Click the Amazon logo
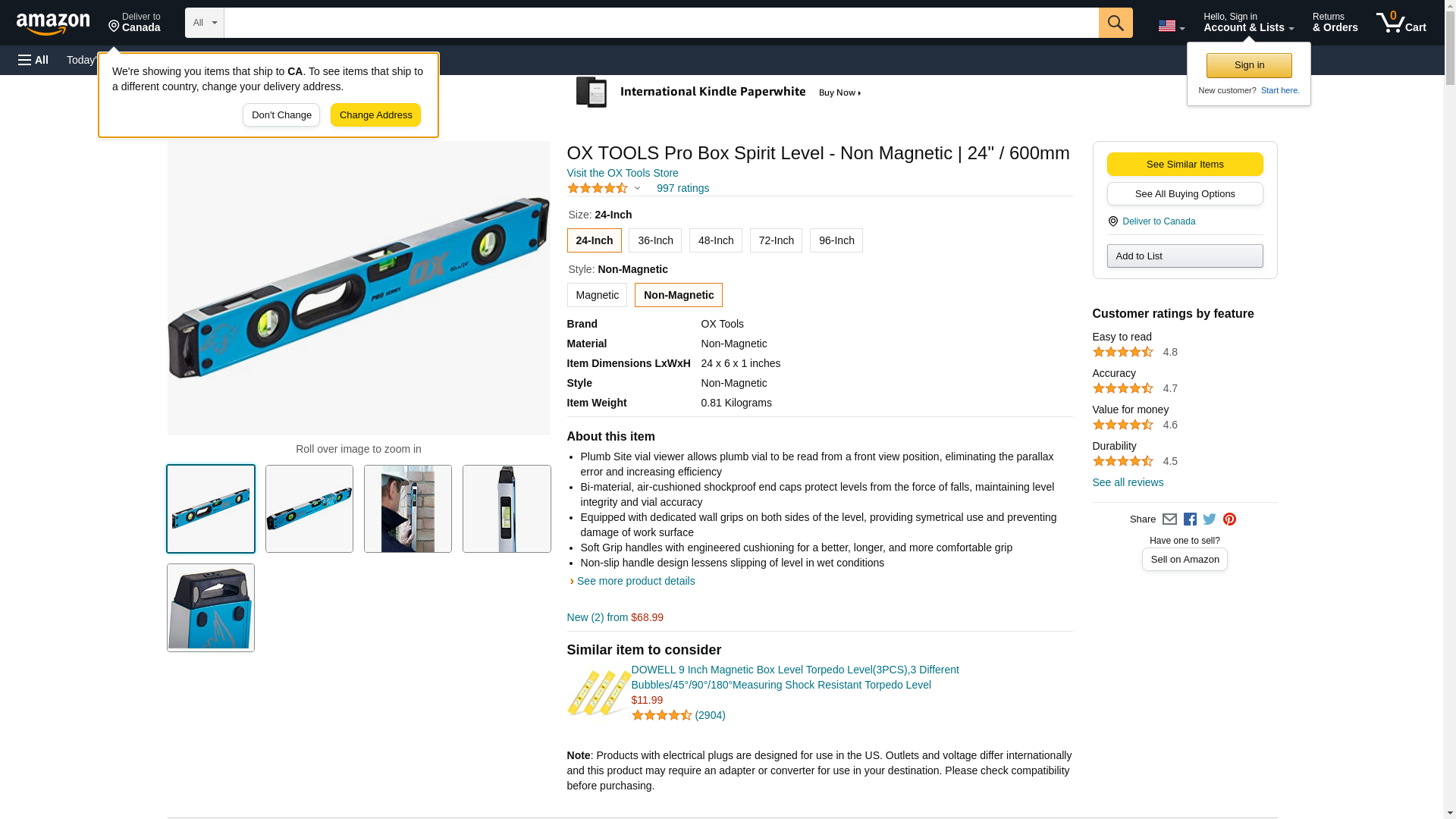Screen dimensions: 1456x819 [x=53, y=24]
